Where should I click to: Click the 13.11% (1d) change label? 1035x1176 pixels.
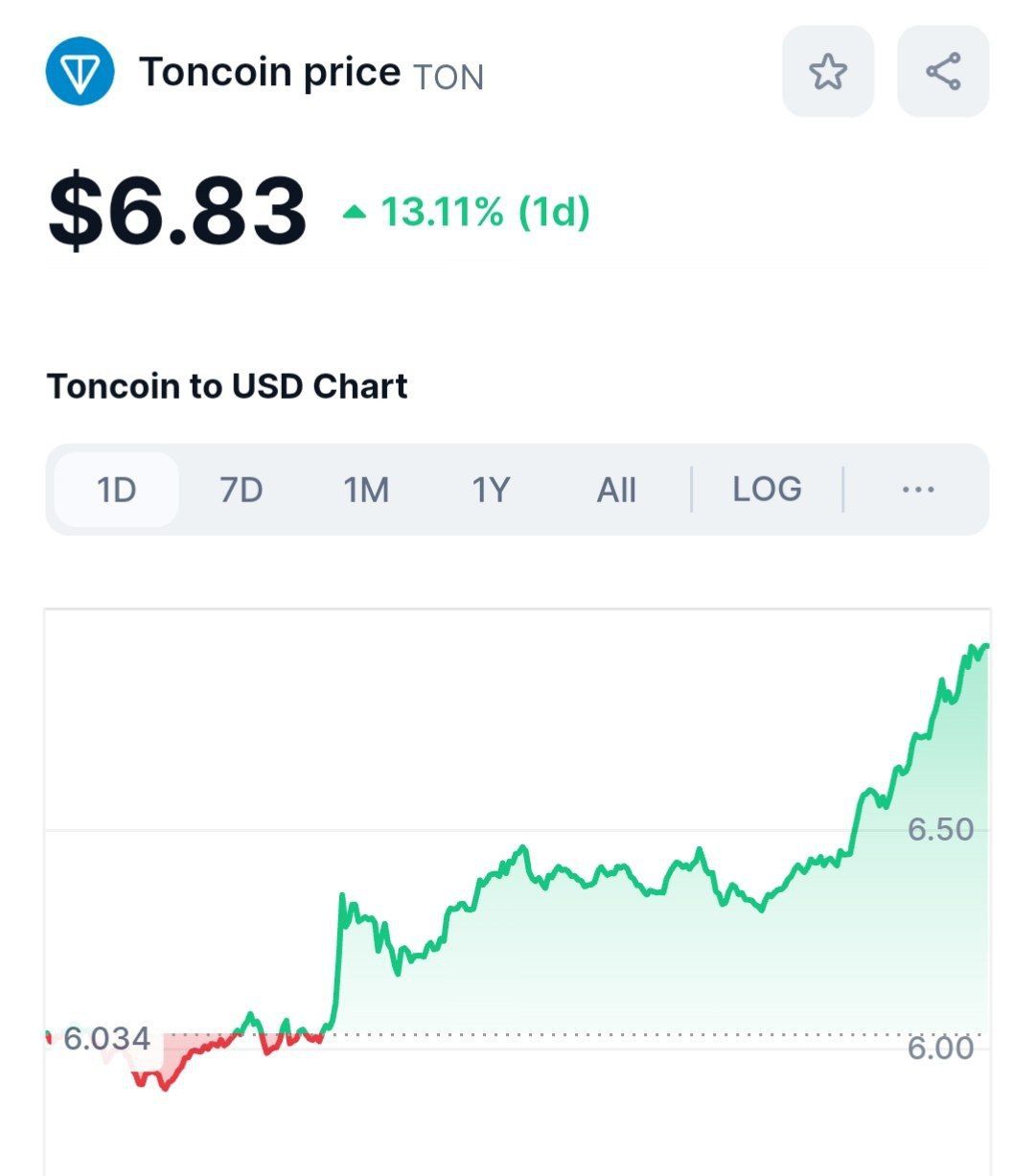(485, 212)
